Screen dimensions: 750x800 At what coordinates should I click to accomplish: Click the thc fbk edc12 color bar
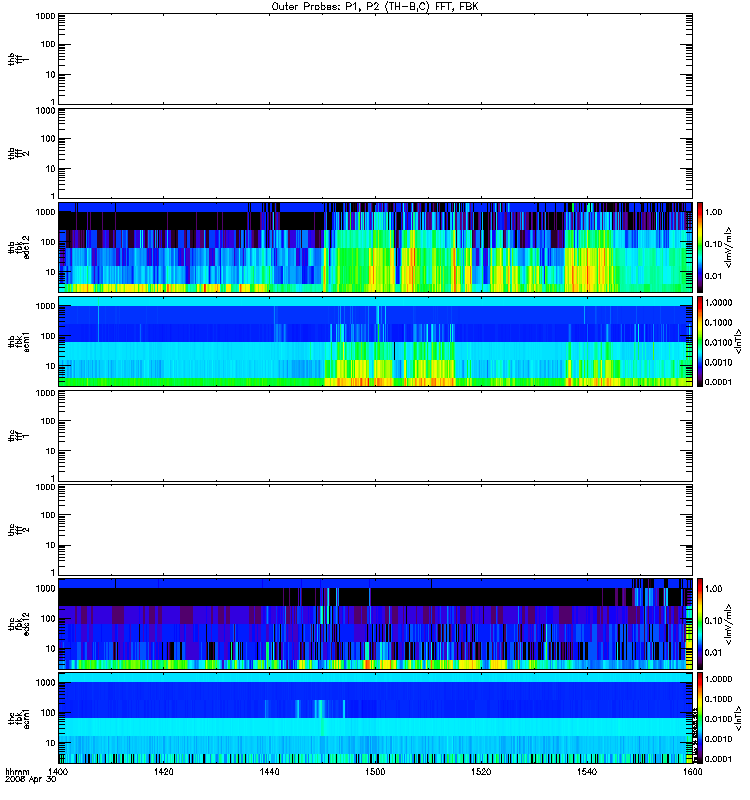(x=700, y=624)
